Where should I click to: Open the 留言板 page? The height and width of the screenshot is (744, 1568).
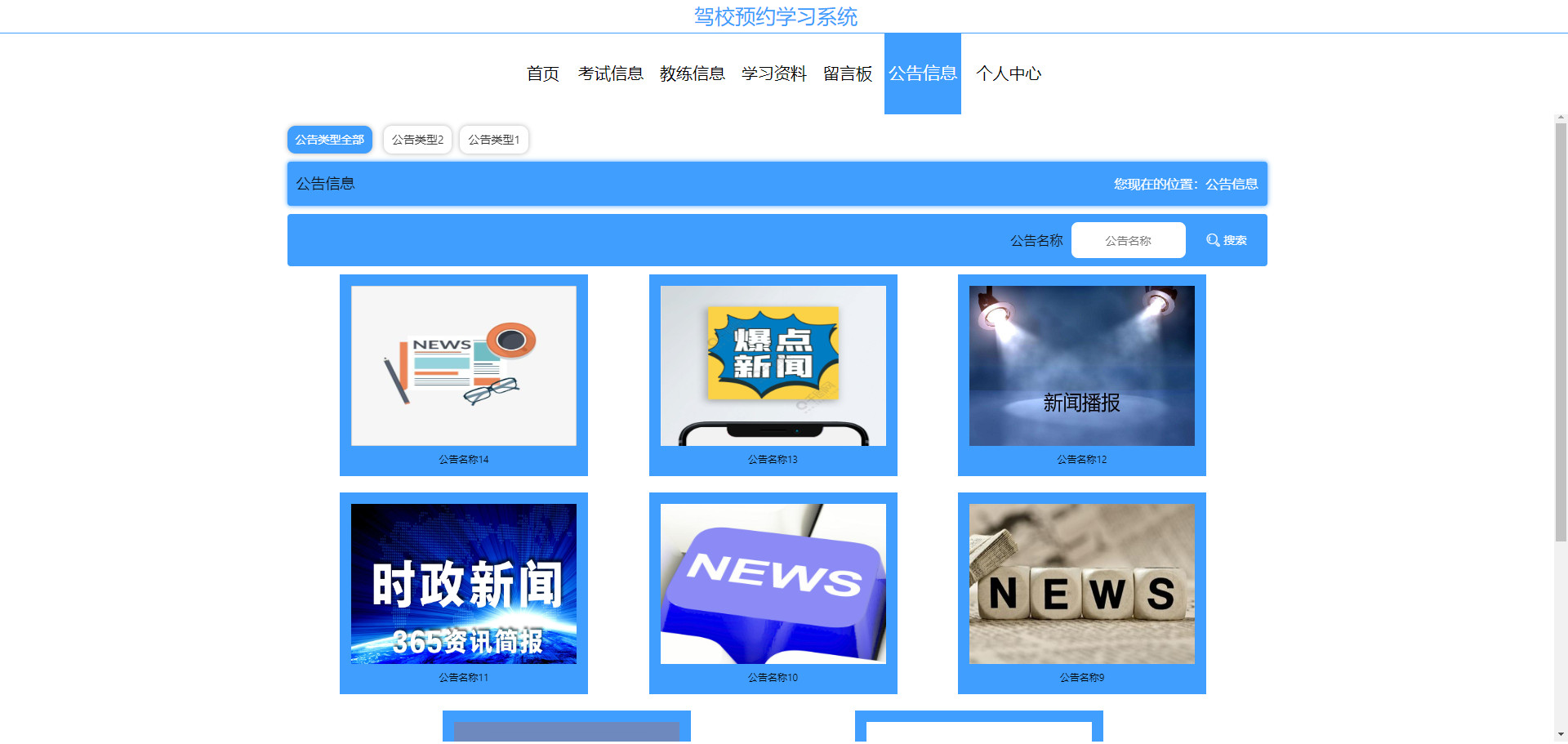pos(848,74)
